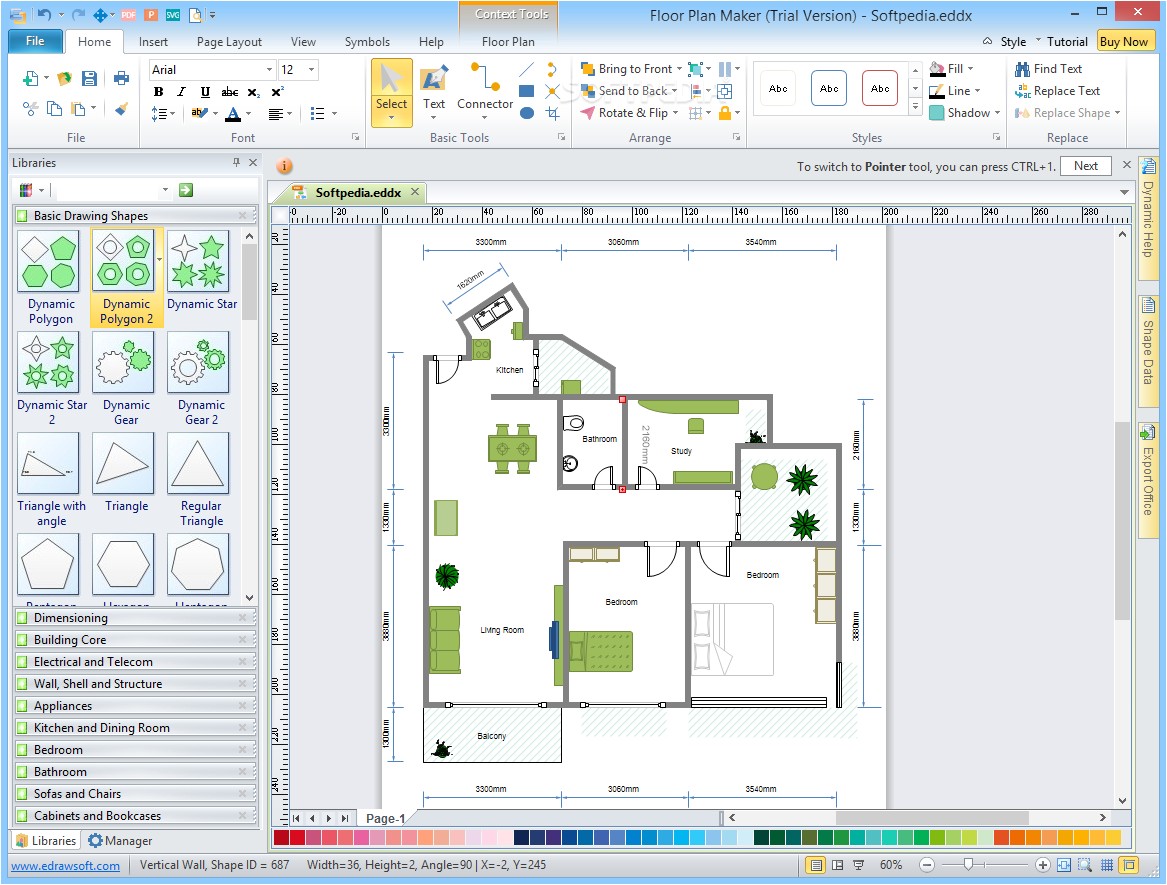Open the Bring to Front dropdown

(680, 69)
